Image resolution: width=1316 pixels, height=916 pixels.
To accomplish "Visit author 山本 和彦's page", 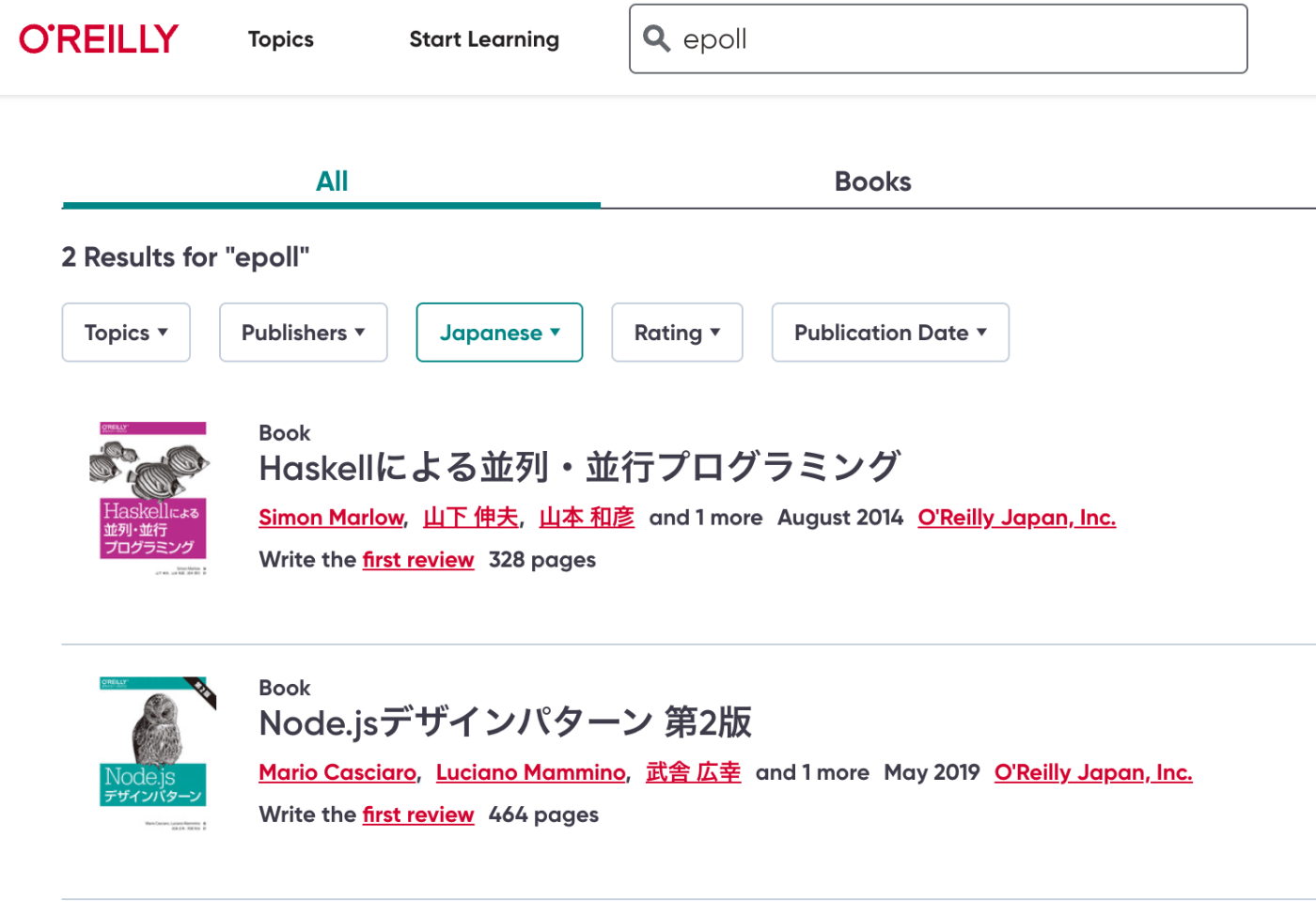I will (x=587, y=518).
